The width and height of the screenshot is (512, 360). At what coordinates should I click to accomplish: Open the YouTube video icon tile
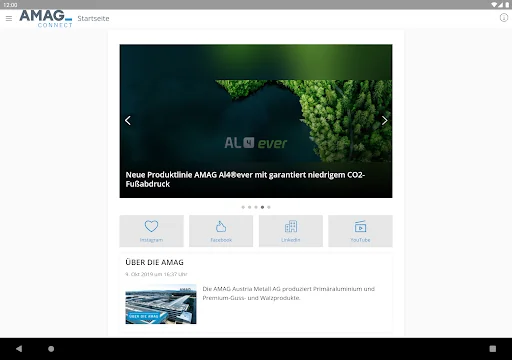point(360,231)
